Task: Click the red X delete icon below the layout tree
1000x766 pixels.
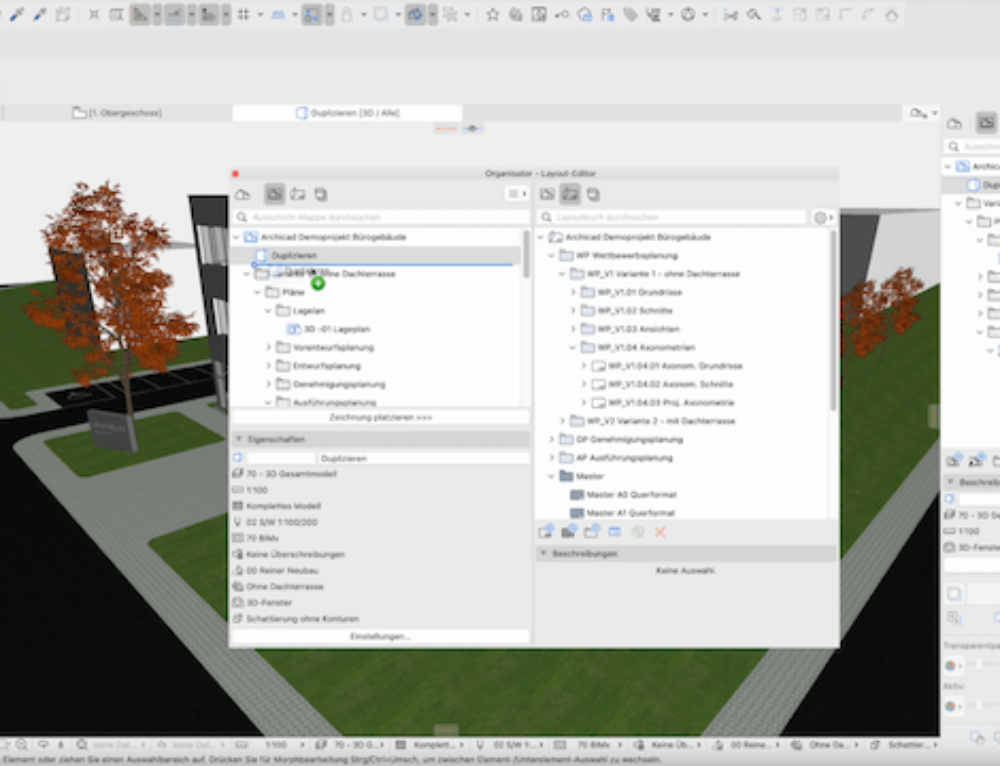Action: 660,532
